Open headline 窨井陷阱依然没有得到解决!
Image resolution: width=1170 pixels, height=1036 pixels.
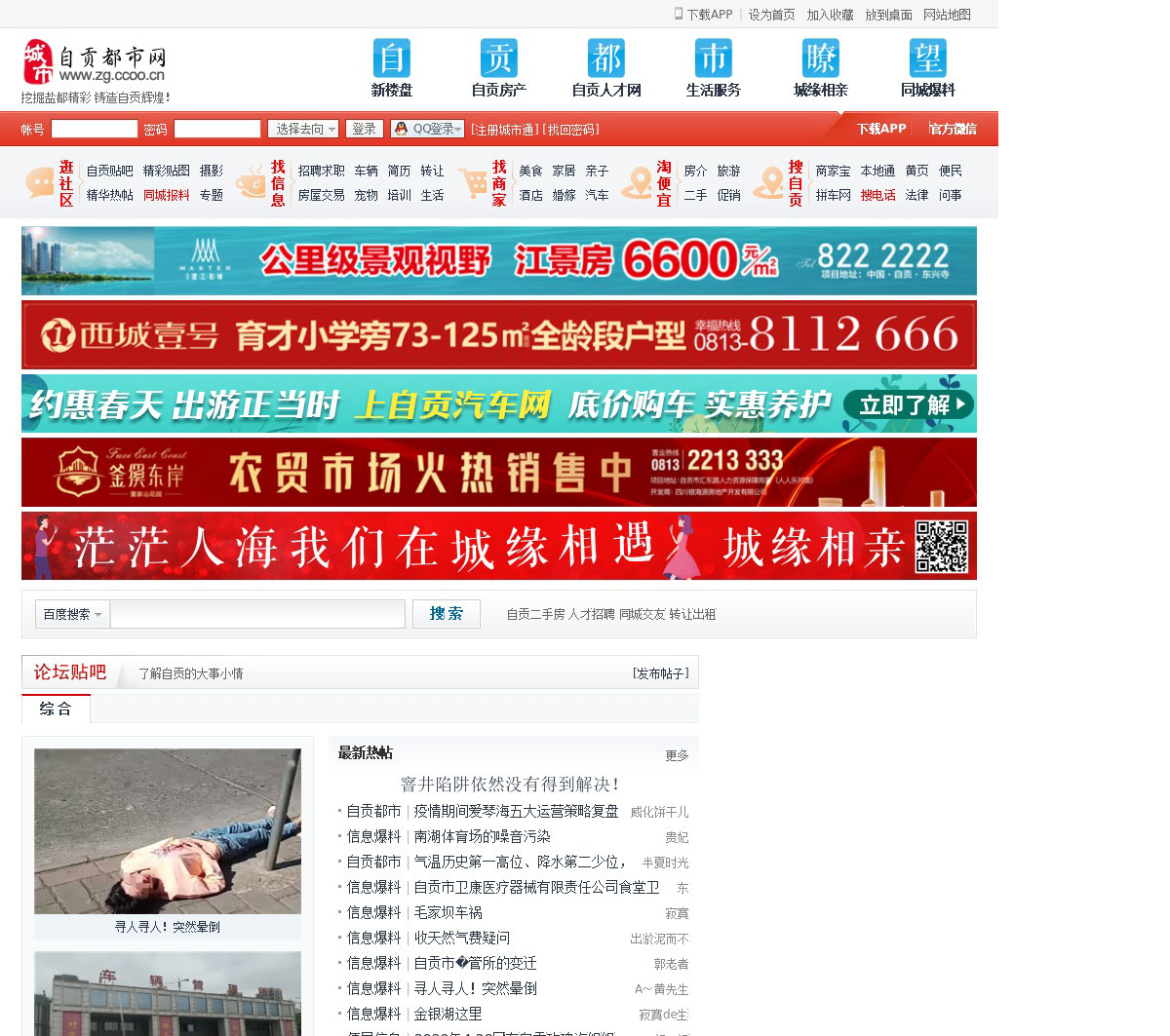tap(510, 784)
